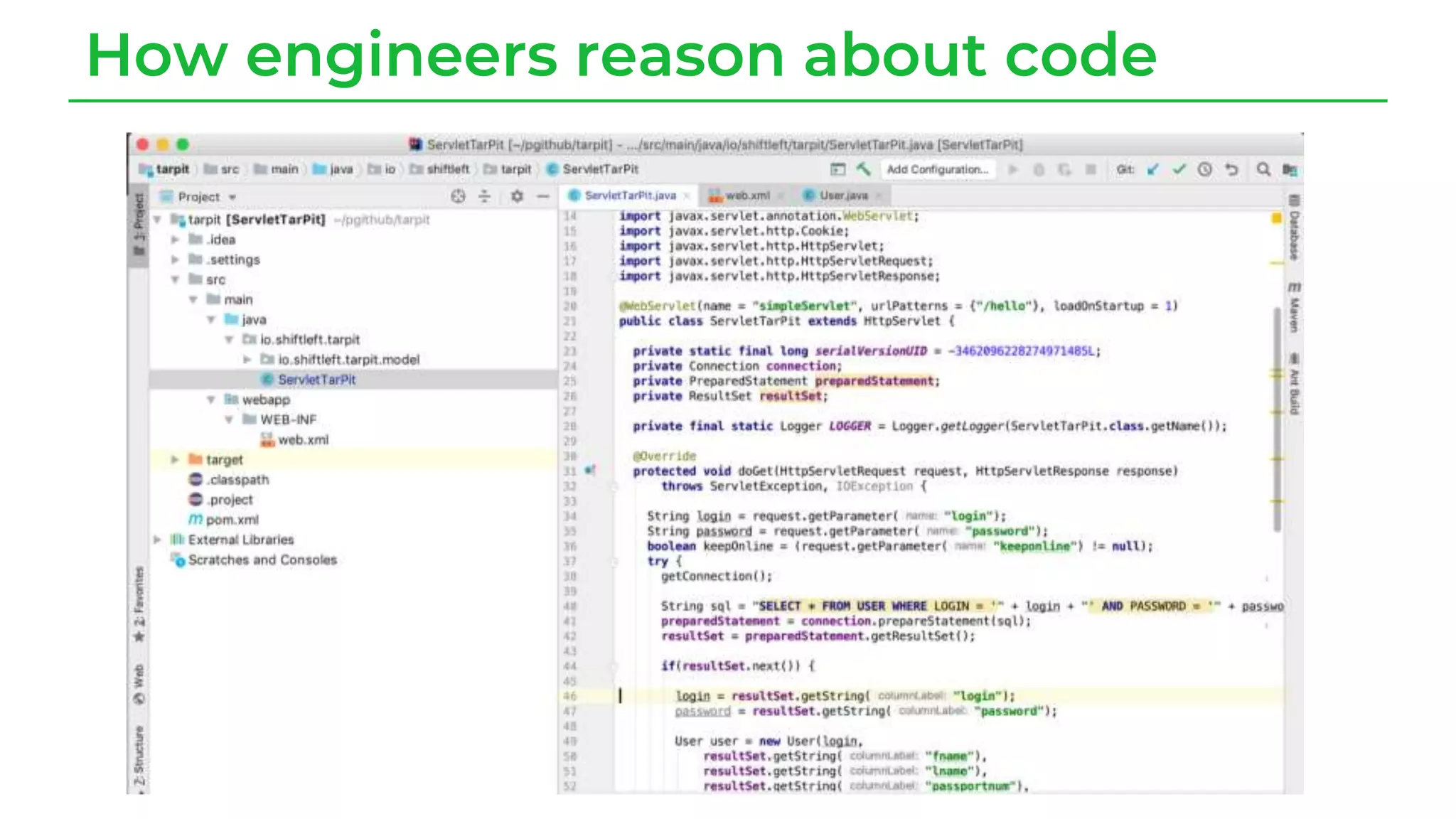Open the Ant Build tool window
Screen dimensions: 1456x819
click(x=1295, y=385)
